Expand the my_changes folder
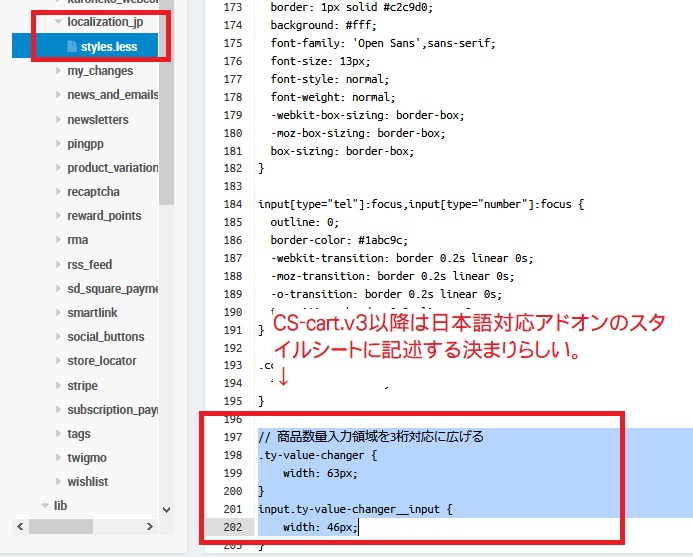693x557 pixels. click(58, 71)
